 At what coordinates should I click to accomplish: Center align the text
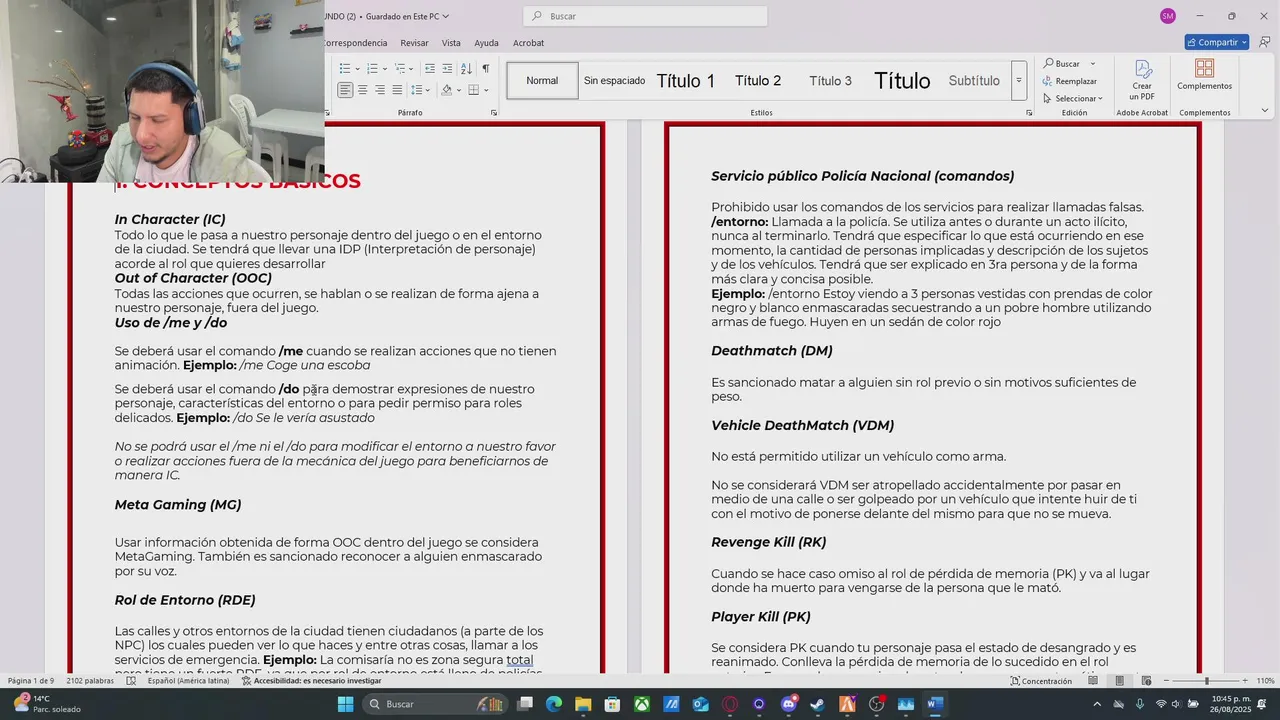pyautogui.click(x=362, y=90)
